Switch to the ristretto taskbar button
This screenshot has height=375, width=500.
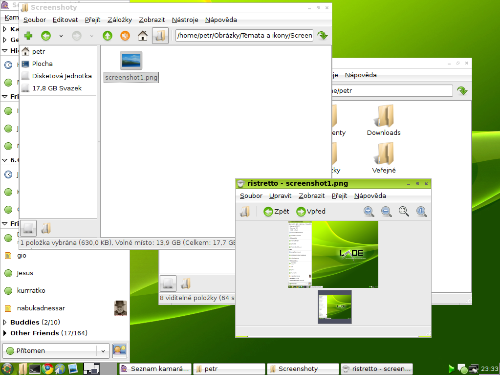[377, 369]
